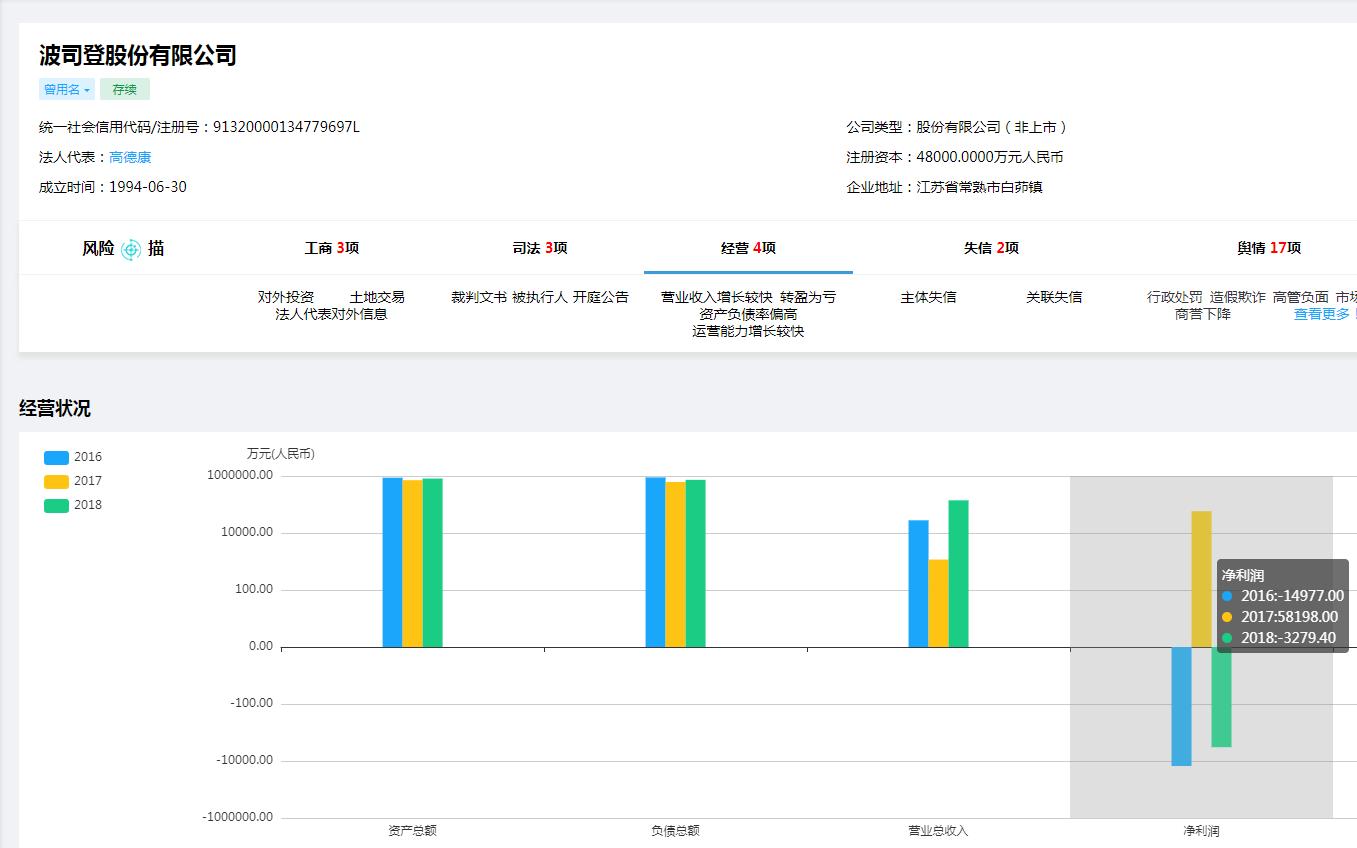This screenshot has width=1357, height=848.
Task: Toggle the 2016 legend series
Action: coord(73,457)
